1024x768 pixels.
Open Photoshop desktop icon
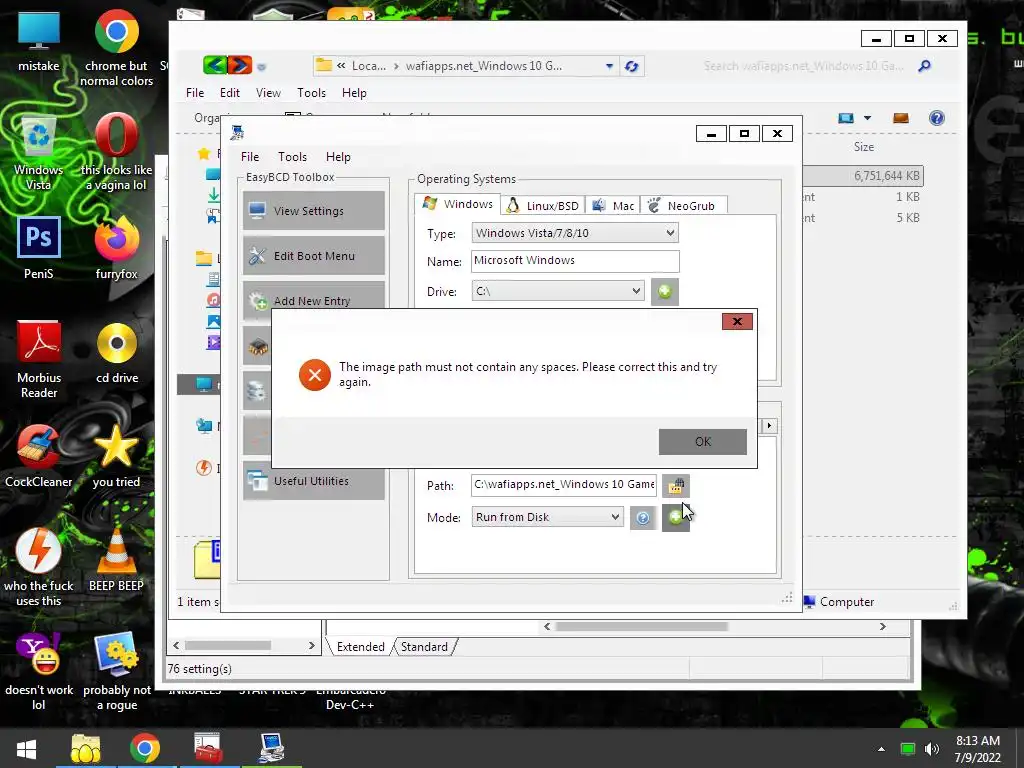tap(39, 248)
